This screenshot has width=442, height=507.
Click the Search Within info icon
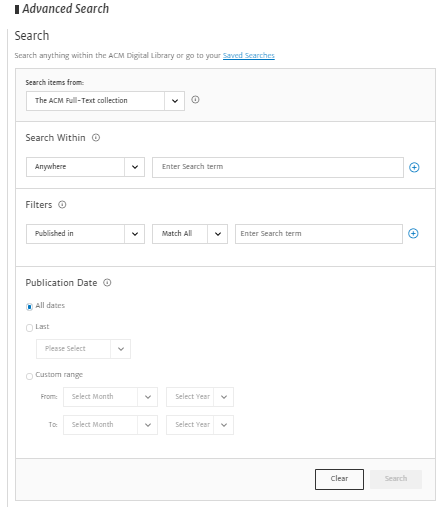point(96,138)
